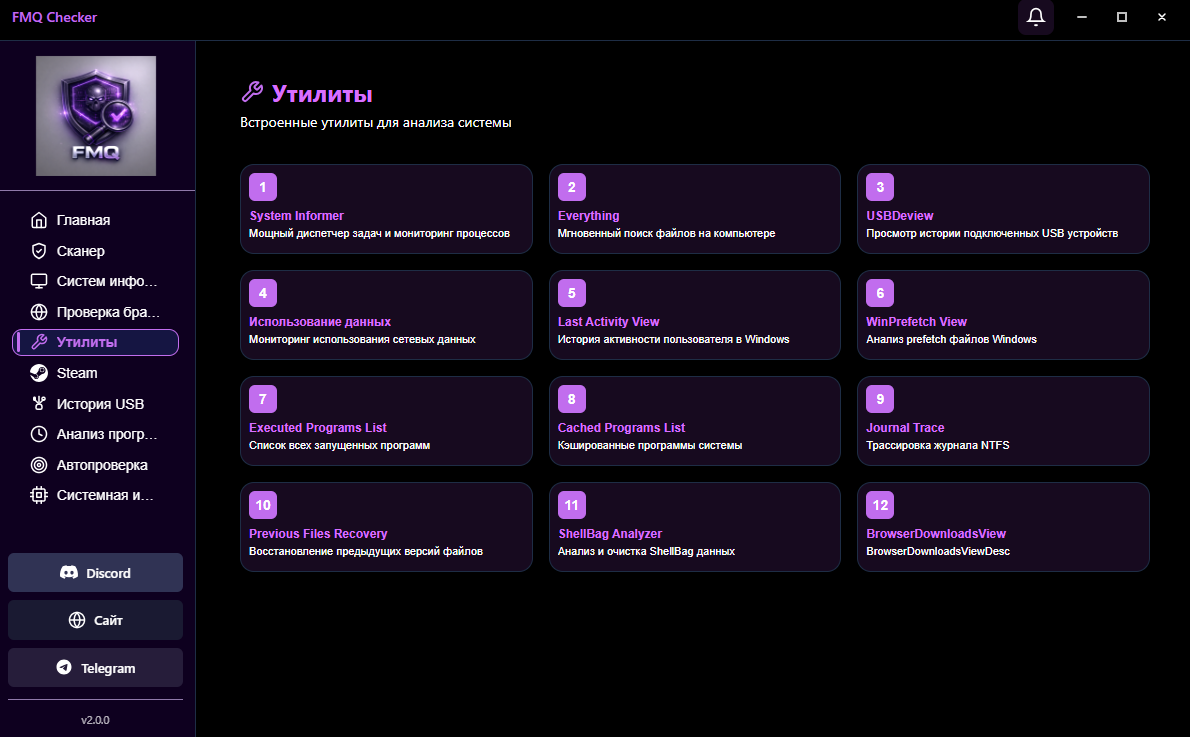Click the Telegram button

96,668
